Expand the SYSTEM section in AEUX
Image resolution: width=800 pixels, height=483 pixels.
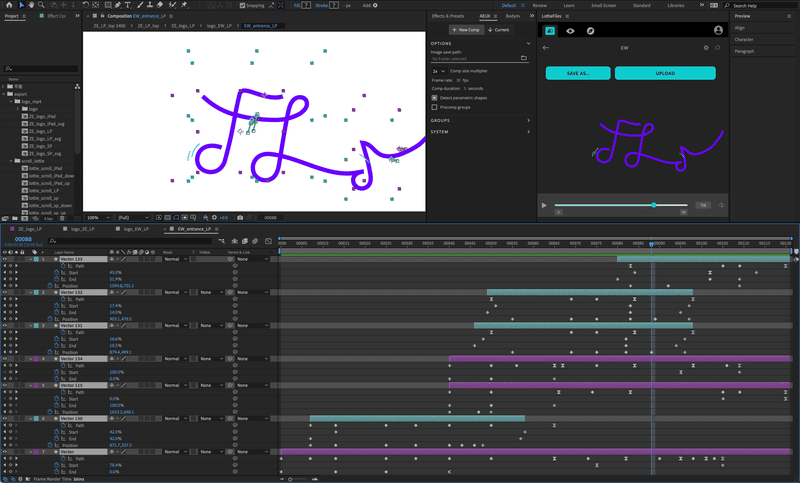[x=528, y=132]
